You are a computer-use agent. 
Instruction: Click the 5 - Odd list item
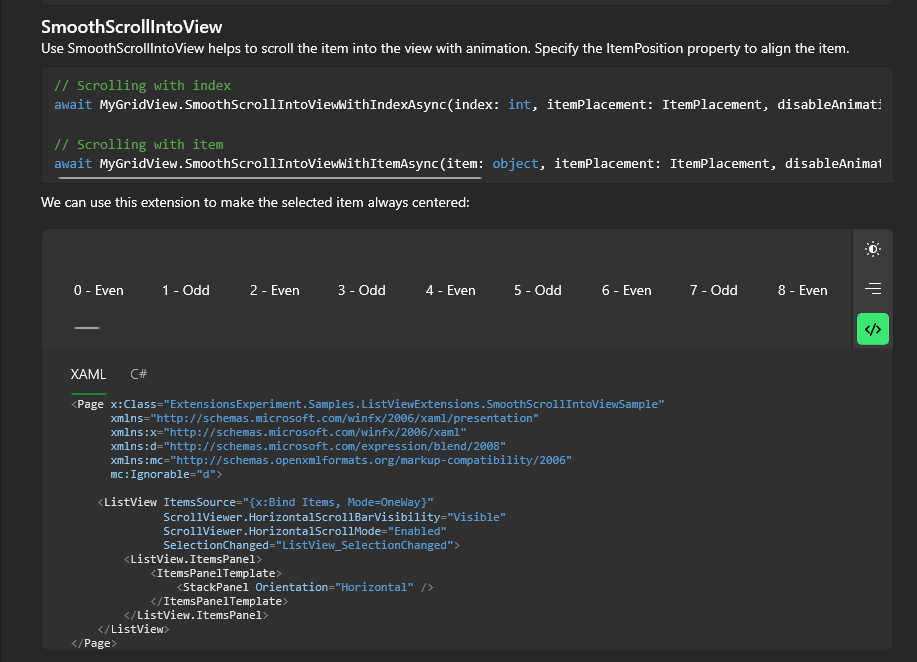537,290
